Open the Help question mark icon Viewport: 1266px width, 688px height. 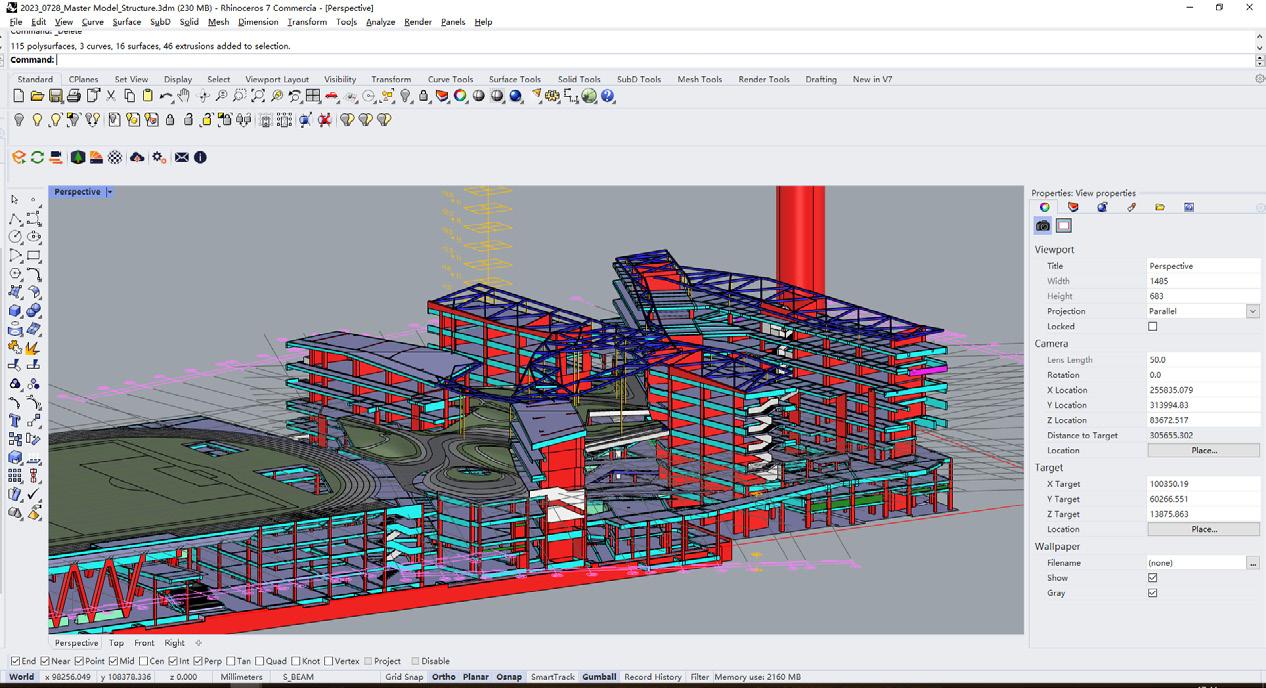click(607, 96)
